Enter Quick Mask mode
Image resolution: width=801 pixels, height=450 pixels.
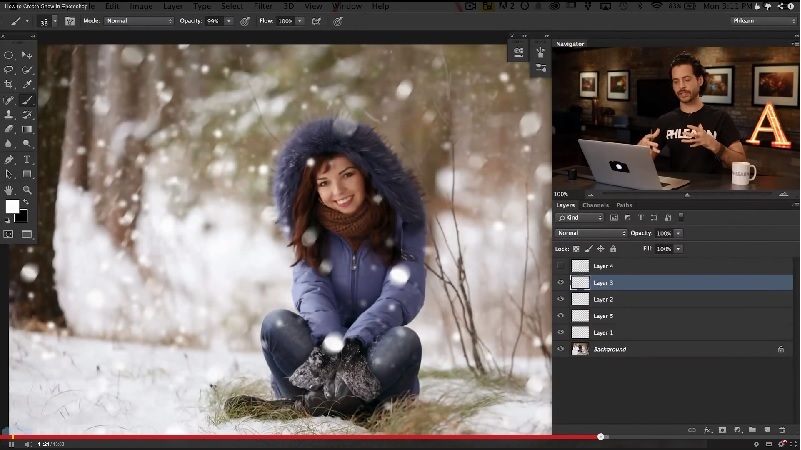point(9,234)
